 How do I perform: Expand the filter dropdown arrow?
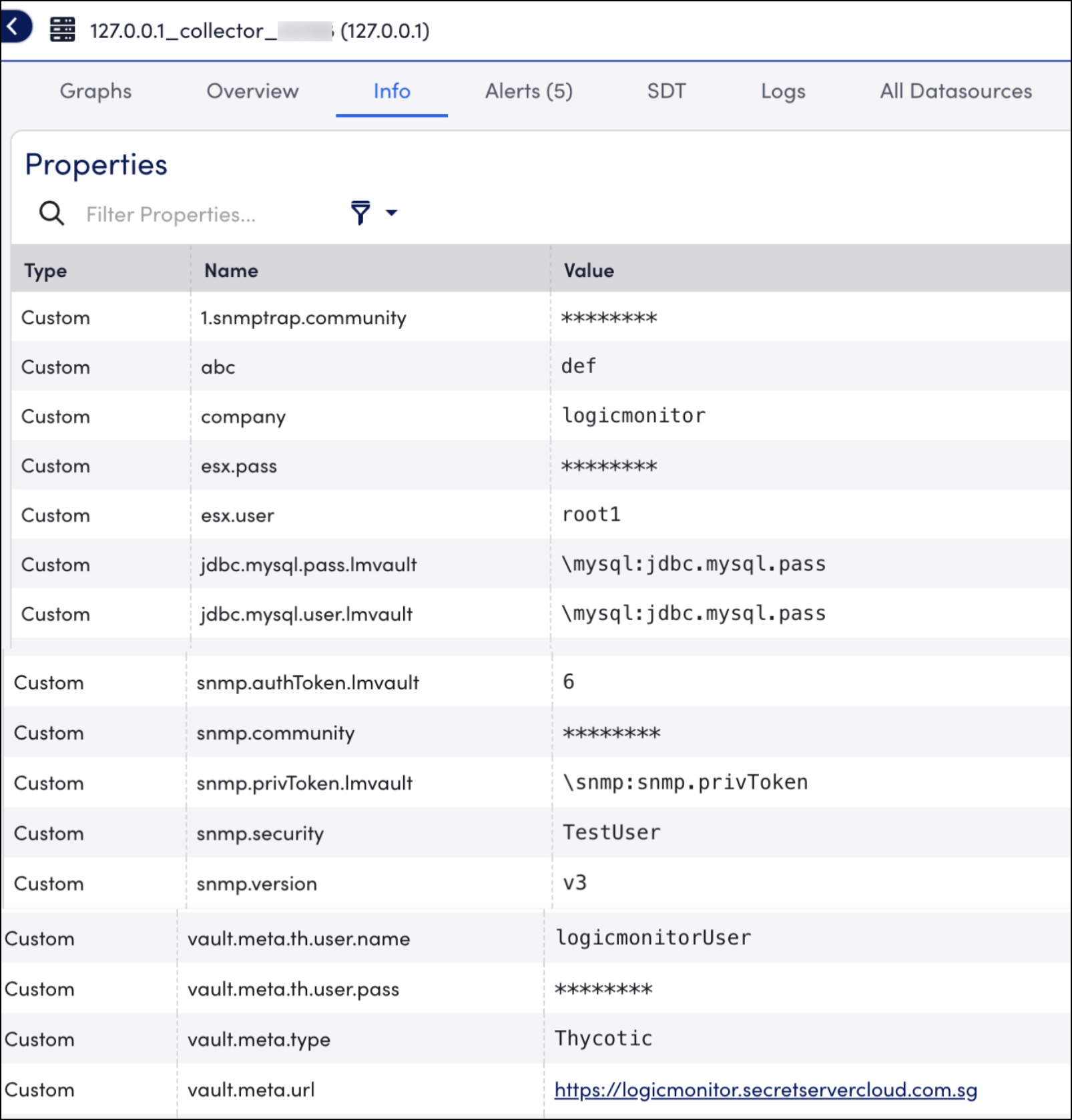coord(391,214)
